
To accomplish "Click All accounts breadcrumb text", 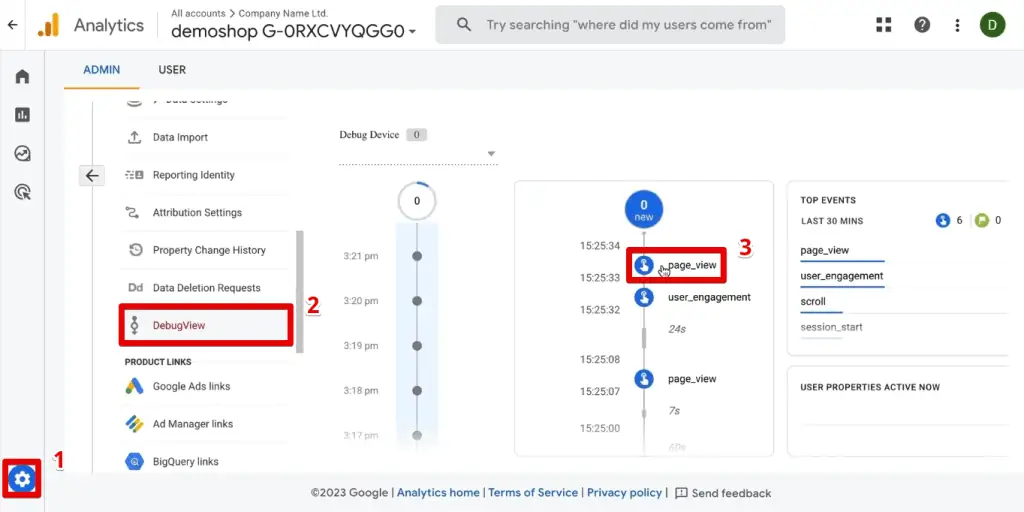I will point(198,13).
